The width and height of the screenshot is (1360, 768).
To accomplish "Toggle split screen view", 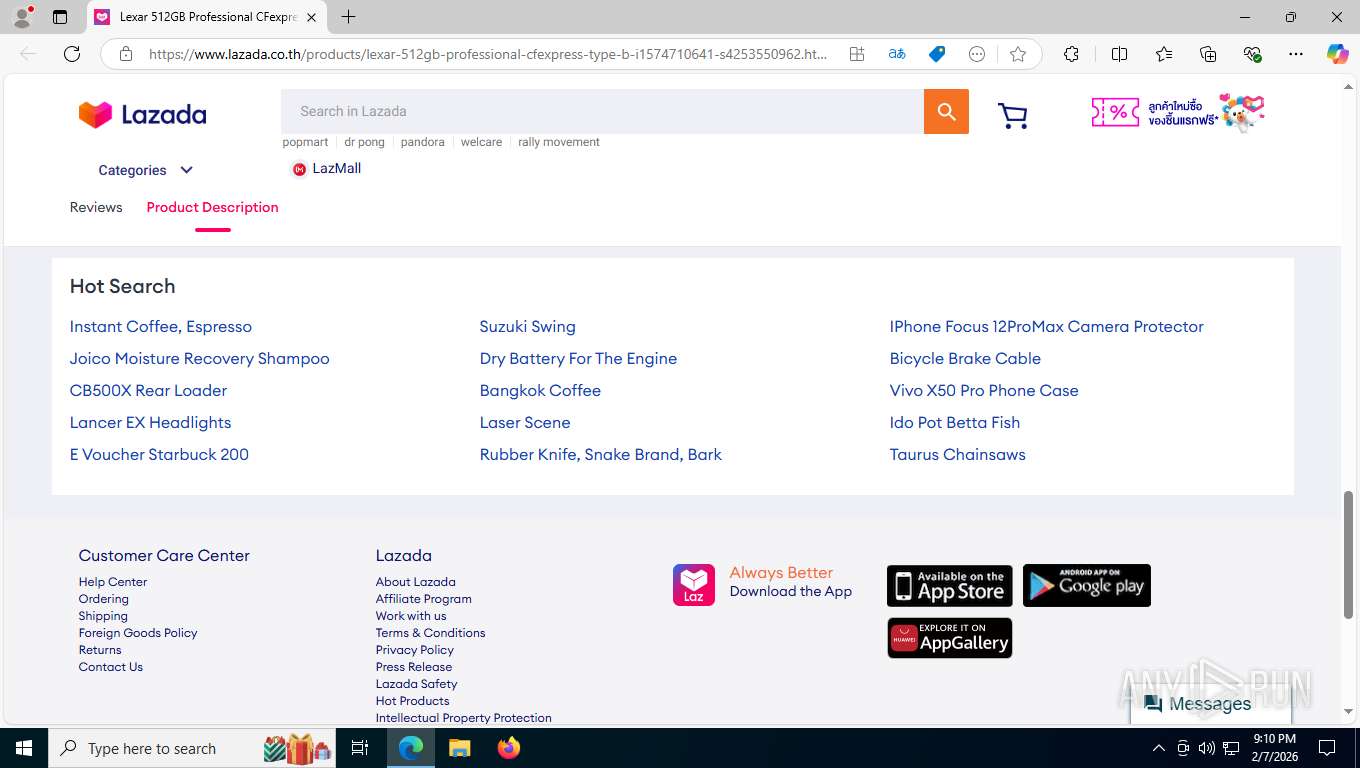I will coord(1120,54).
